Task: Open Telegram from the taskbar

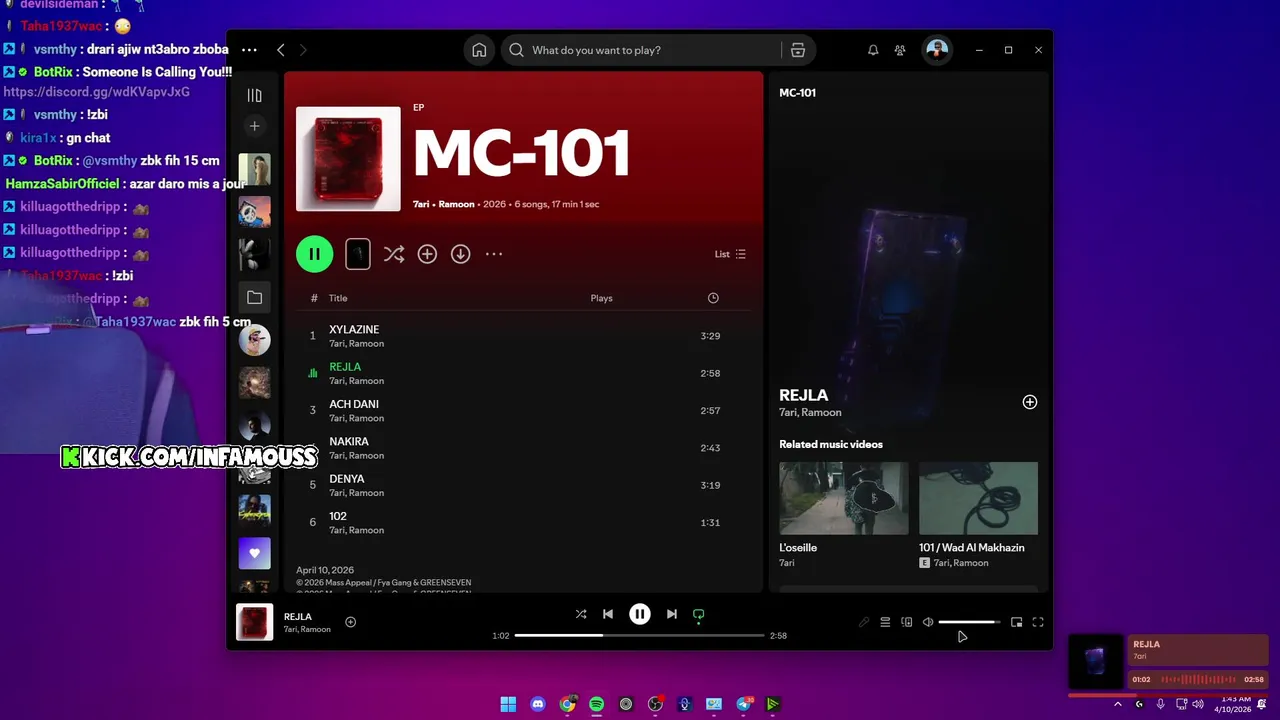Action: 744,704
